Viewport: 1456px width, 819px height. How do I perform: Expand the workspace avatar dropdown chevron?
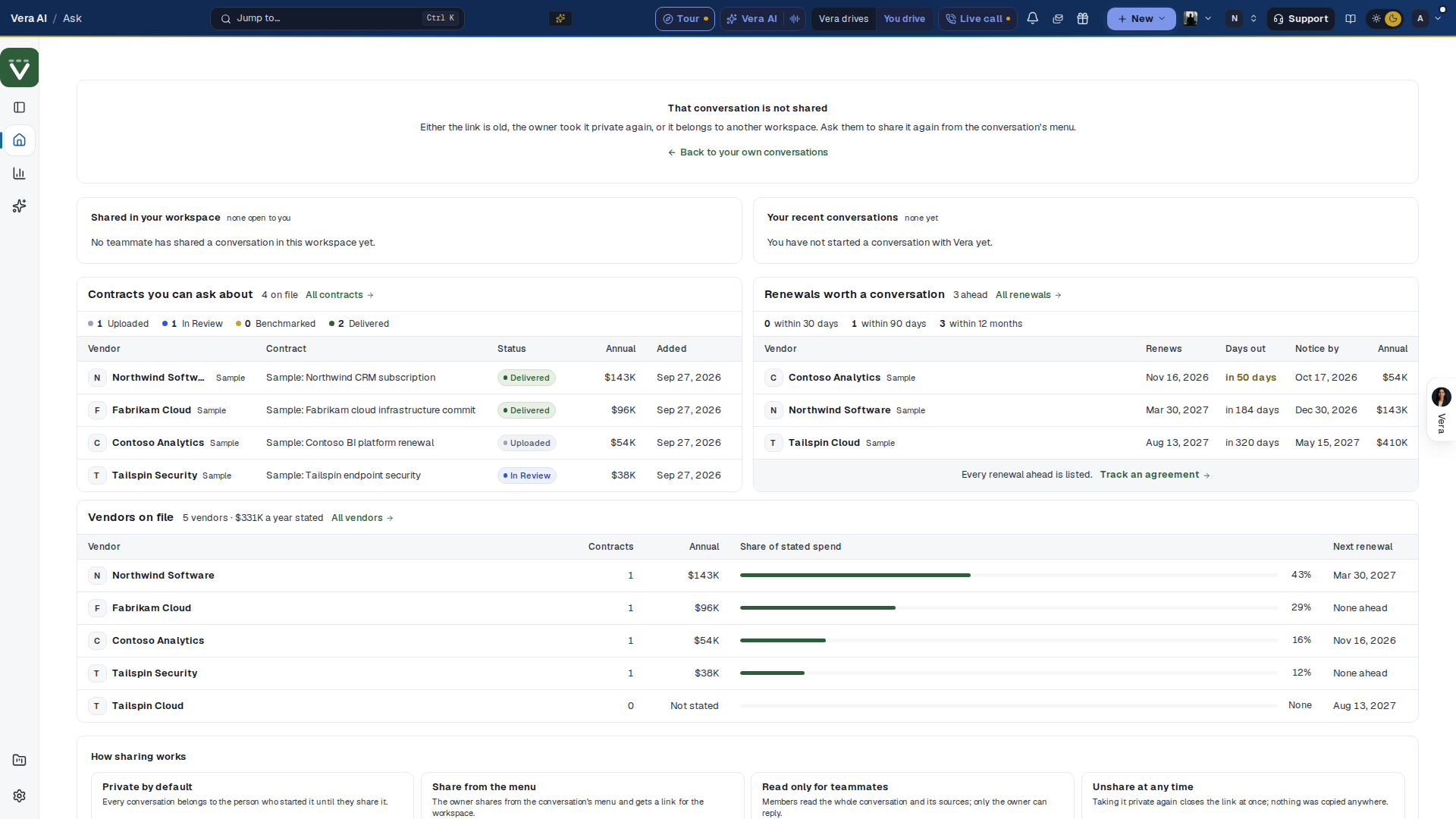pos(1209,18)
